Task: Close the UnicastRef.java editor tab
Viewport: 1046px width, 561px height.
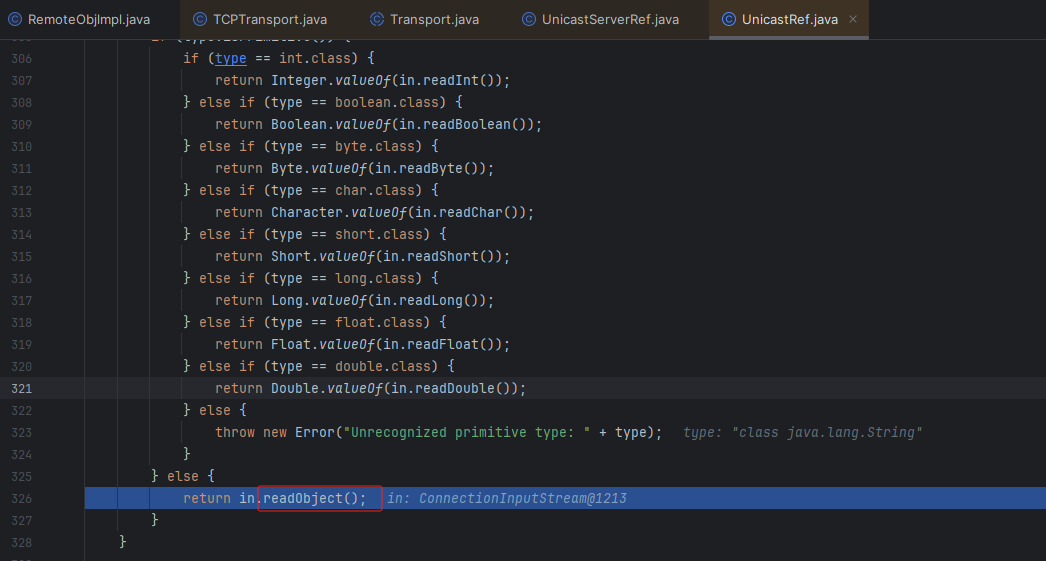Action: coord(852,20)
